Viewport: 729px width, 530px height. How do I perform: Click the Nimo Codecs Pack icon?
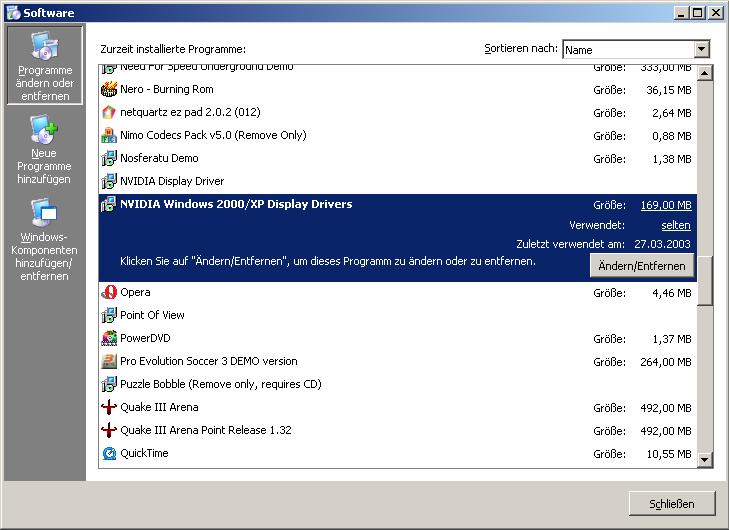coord(109,135)
